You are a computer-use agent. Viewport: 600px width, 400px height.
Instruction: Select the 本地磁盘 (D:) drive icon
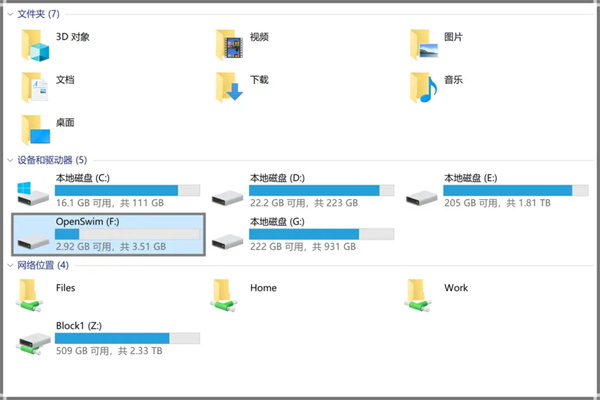click(x=229, y=192)
